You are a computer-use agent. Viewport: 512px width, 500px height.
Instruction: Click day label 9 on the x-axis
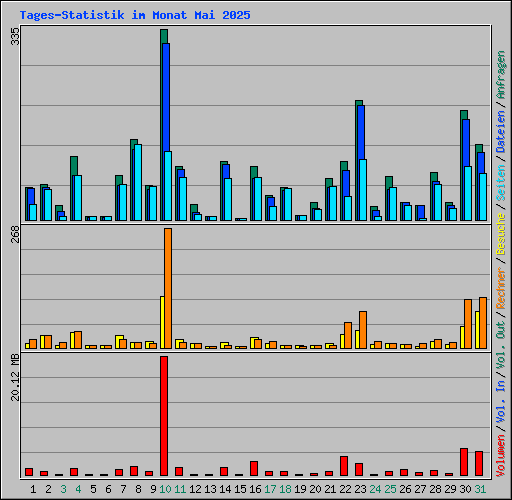153,489
